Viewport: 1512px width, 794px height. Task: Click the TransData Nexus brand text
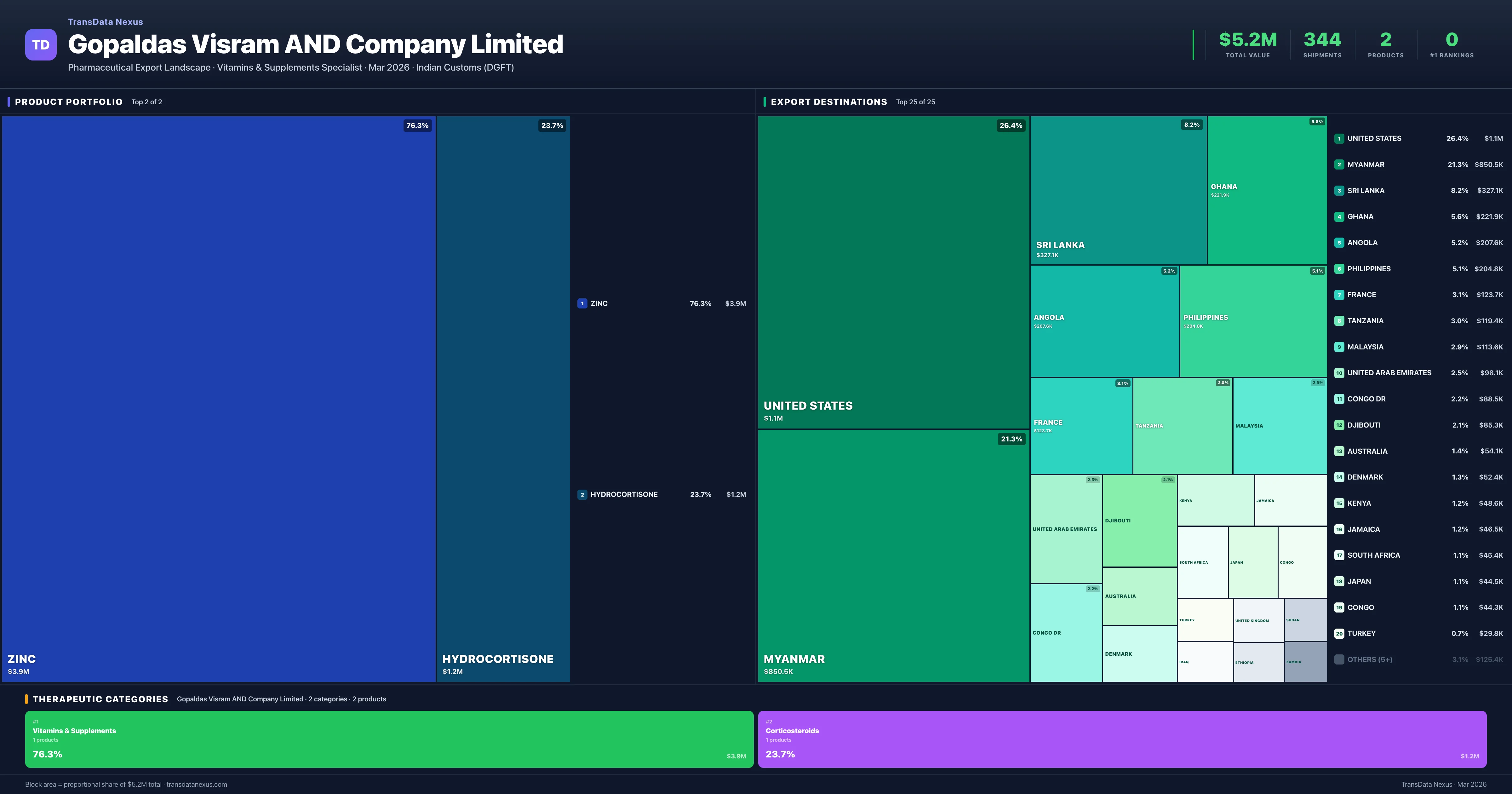pyautogui.click(x=105, y=22)
